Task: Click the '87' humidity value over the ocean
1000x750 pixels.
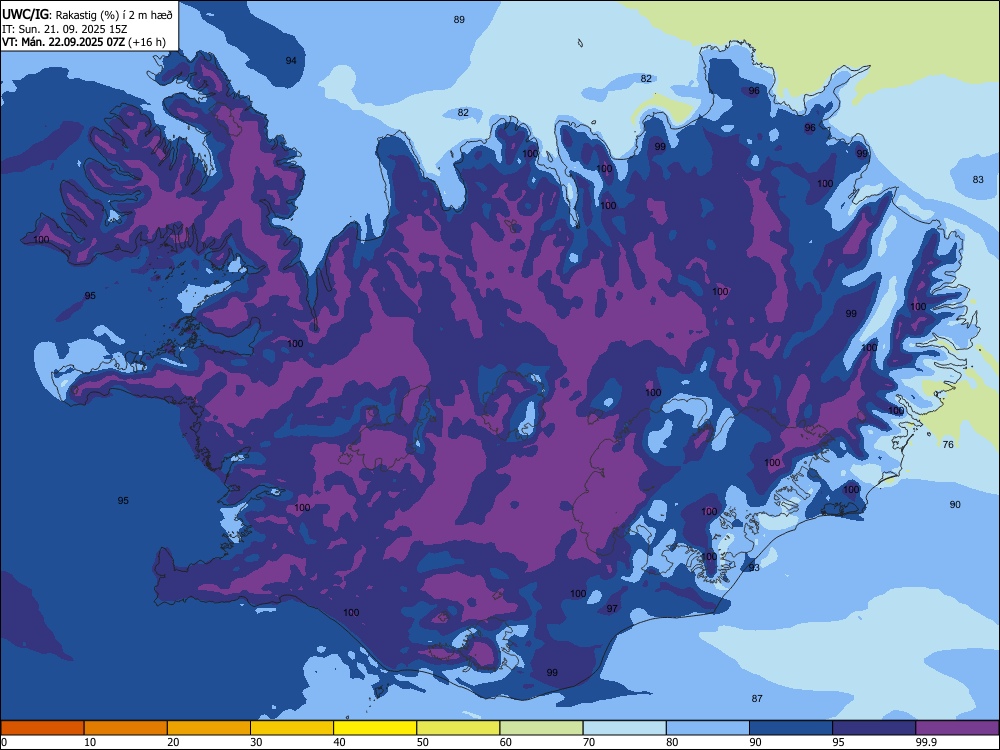Action: click(757, 698)
